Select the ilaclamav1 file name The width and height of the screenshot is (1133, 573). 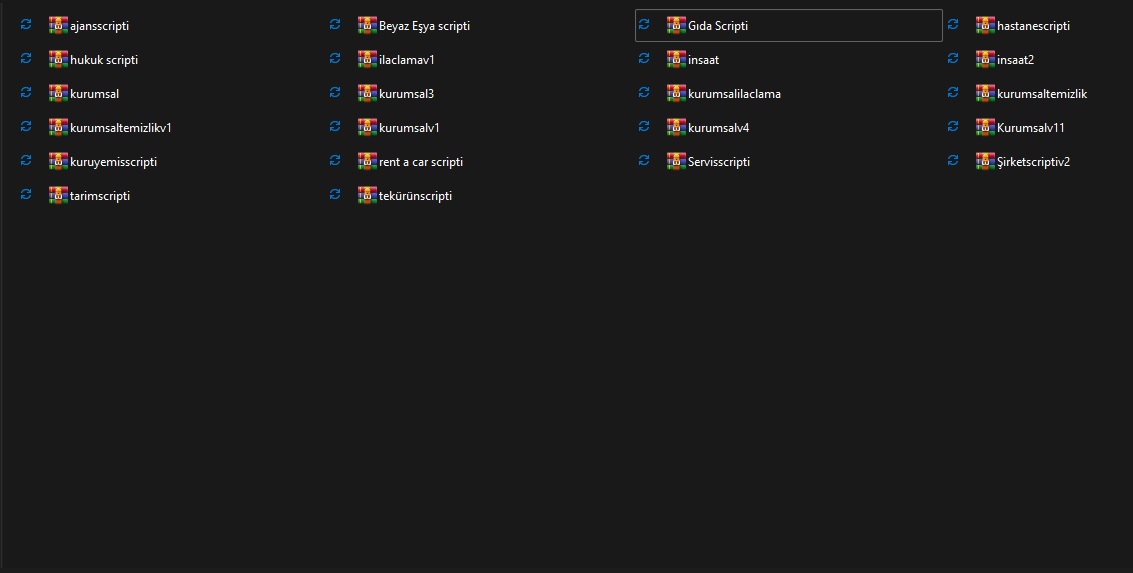(x=407, y=60)
